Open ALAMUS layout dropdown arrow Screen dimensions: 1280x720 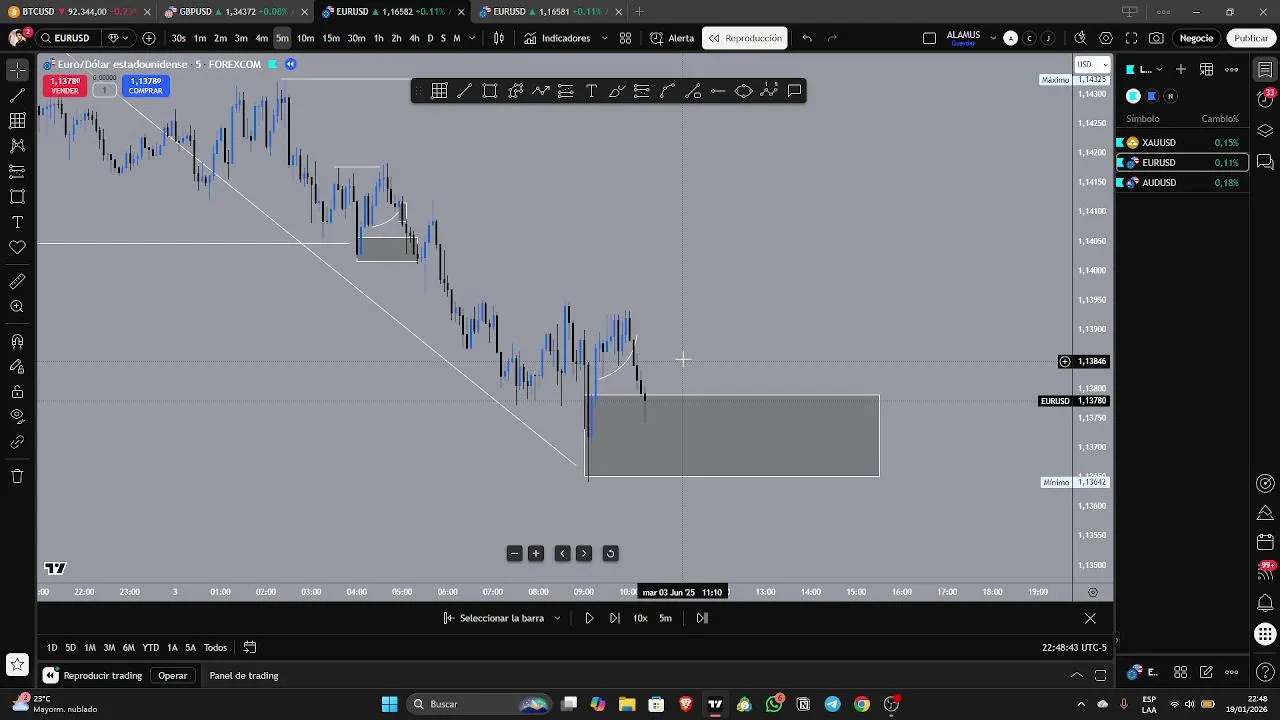pyautogui.click(x=993, y=38)
